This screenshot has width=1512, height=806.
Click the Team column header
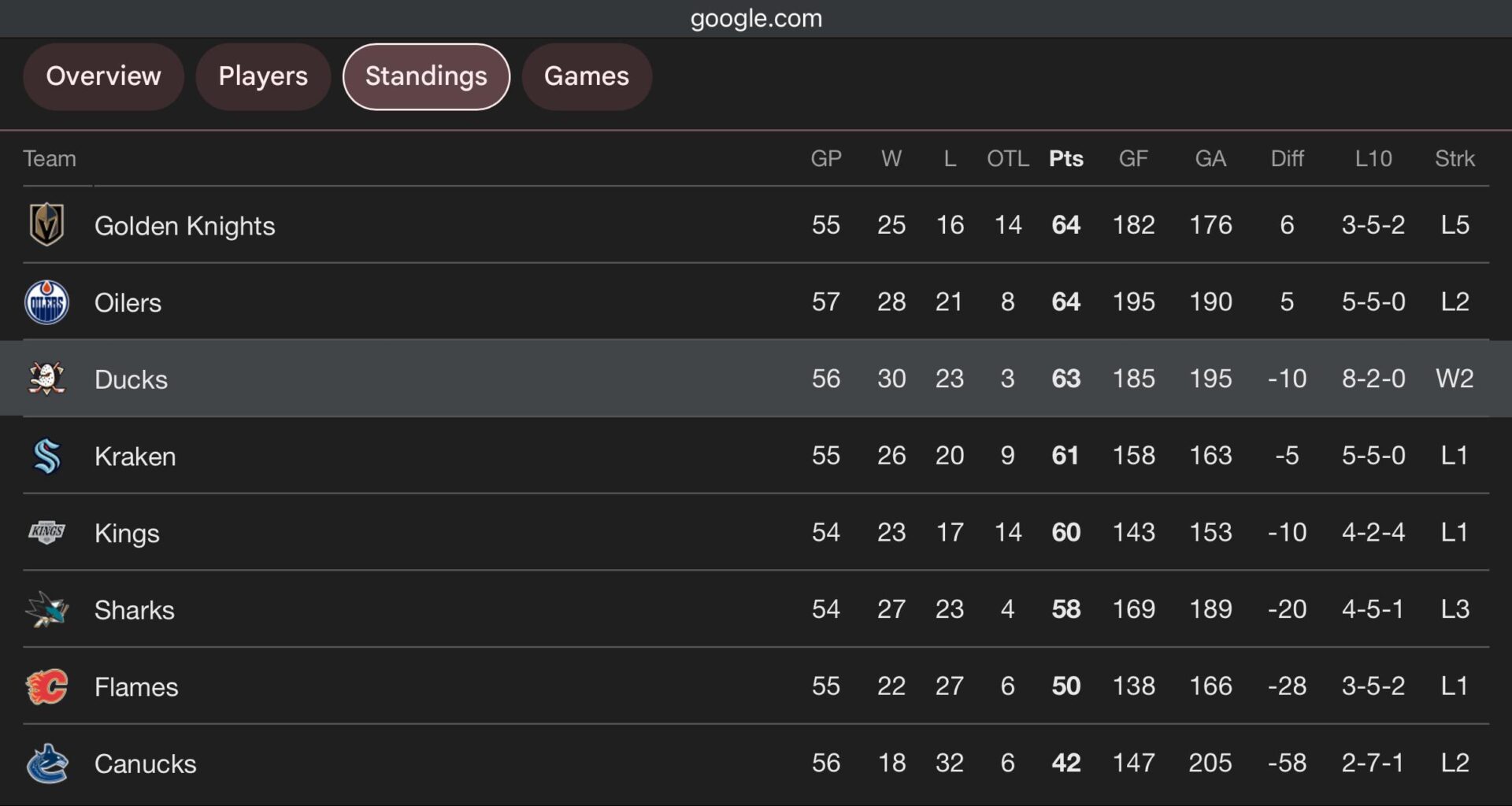pos(50,158)
